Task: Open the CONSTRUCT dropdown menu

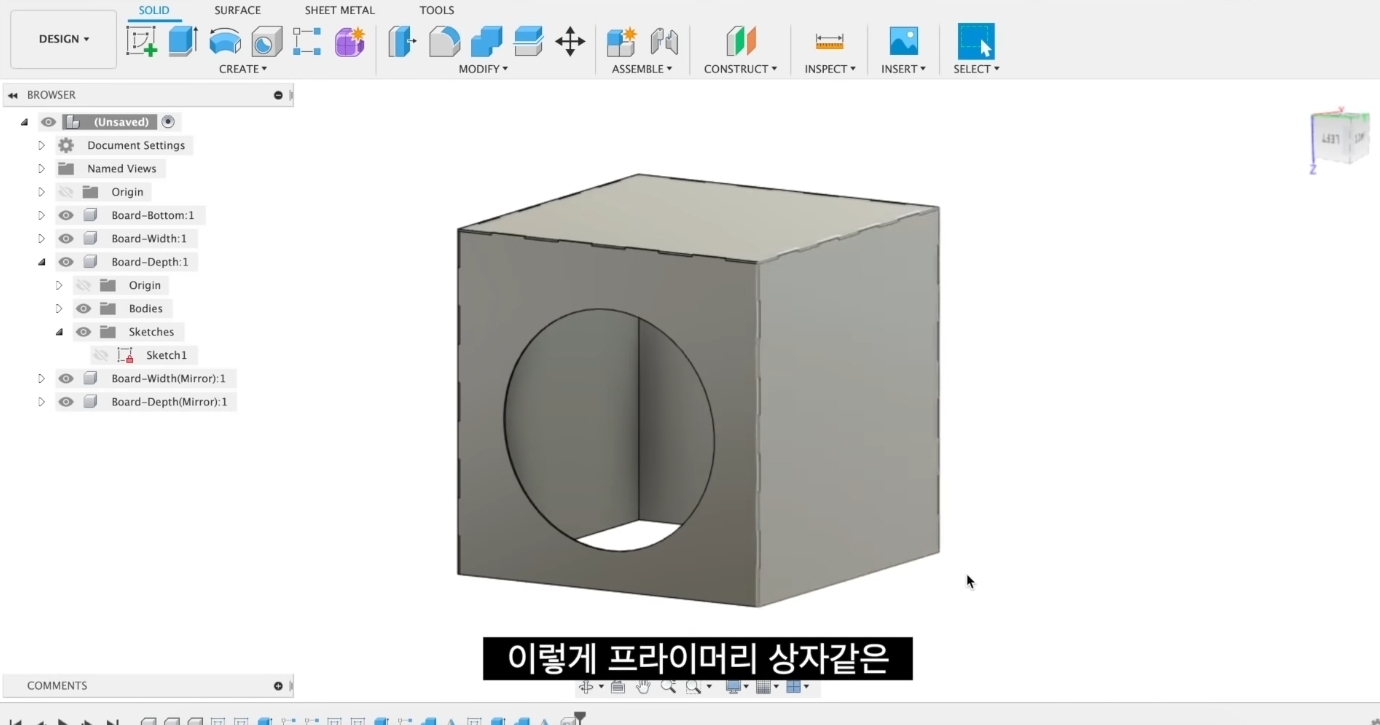Action: tap(741, 69)
